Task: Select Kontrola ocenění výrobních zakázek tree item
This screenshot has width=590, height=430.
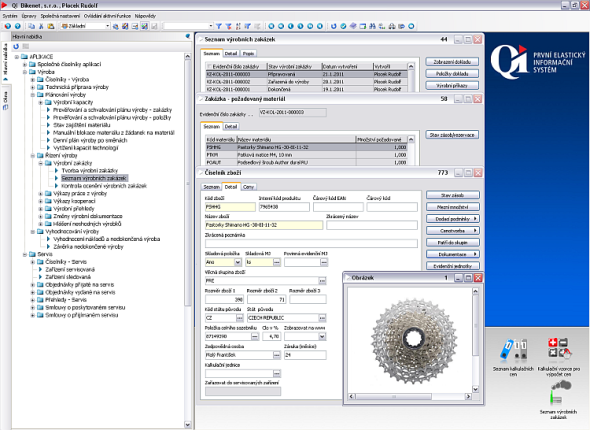Action: pos(104,186)
